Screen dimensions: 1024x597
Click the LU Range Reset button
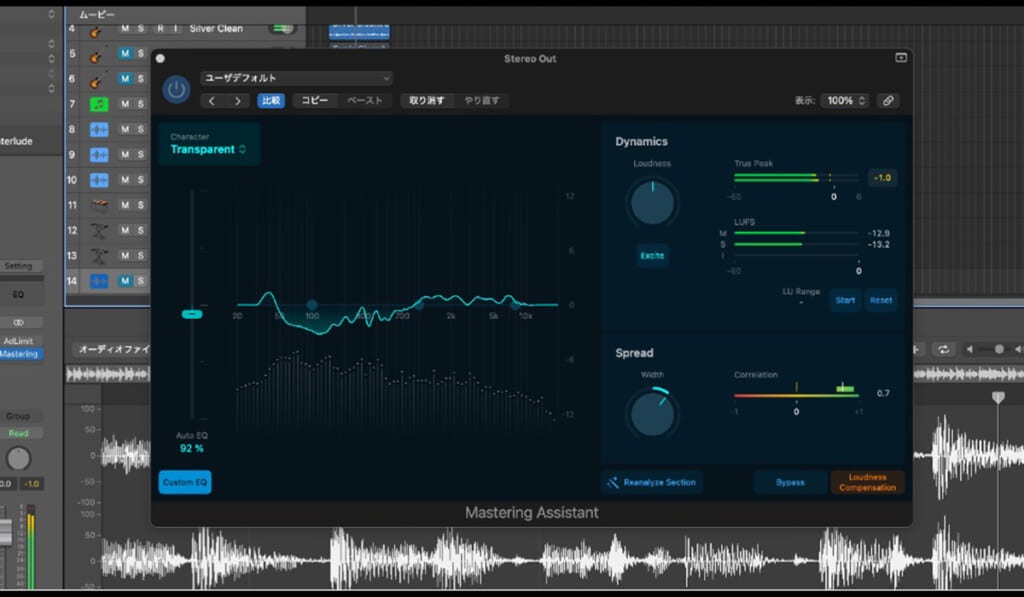pos(881,300)
